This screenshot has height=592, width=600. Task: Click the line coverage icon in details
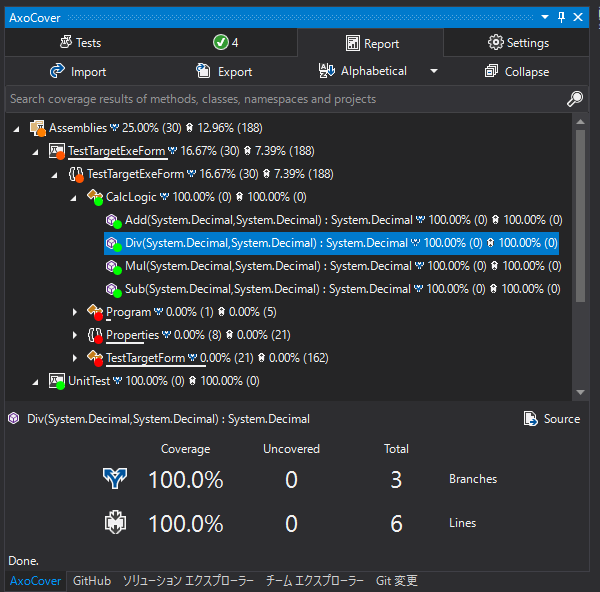point(115,522)
